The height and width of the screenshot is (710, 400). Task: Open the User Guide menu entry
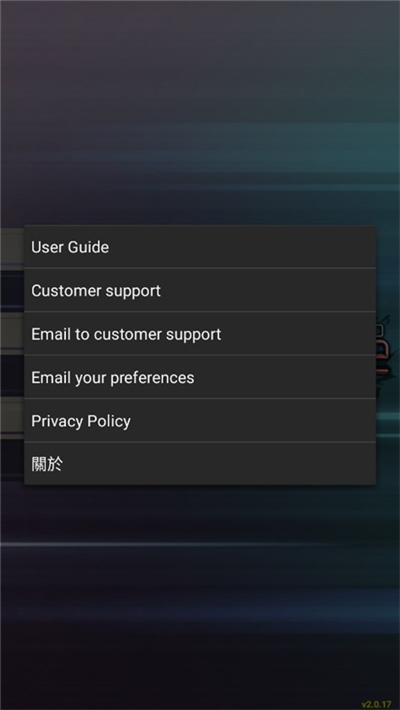coord(200,247)
